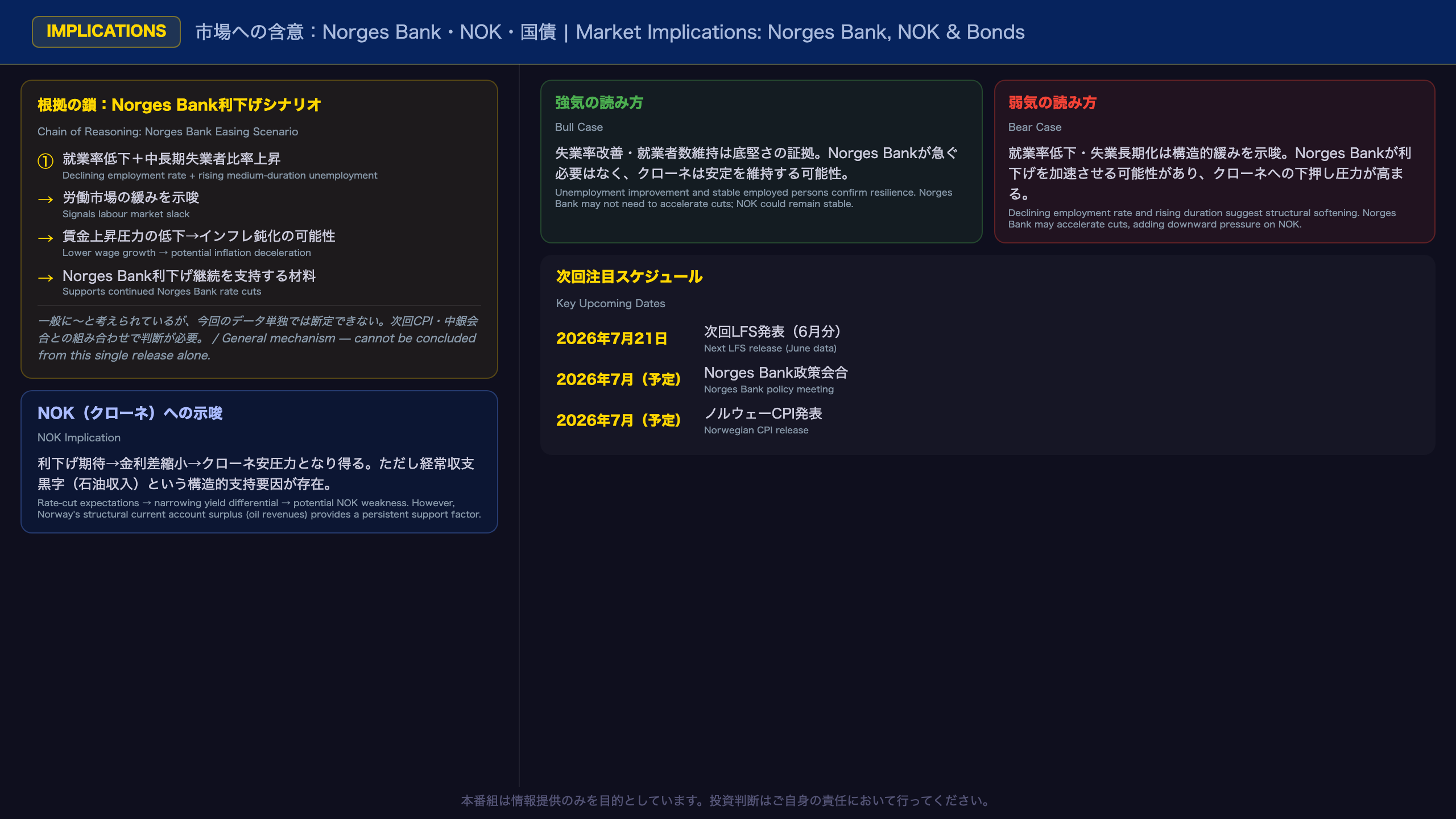Click 'Norges Bank policy meeting' text
The width and height of the screenshot is (1456, 819).
click(769, 389)
